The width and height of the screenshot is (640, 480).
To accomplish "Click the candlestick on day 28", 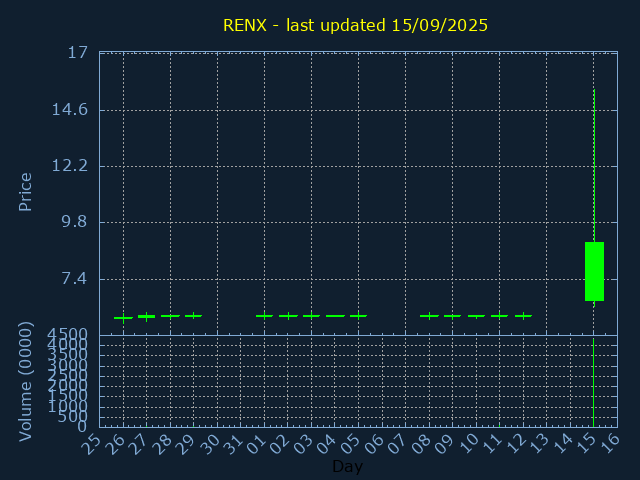I will tap(170, 316).
